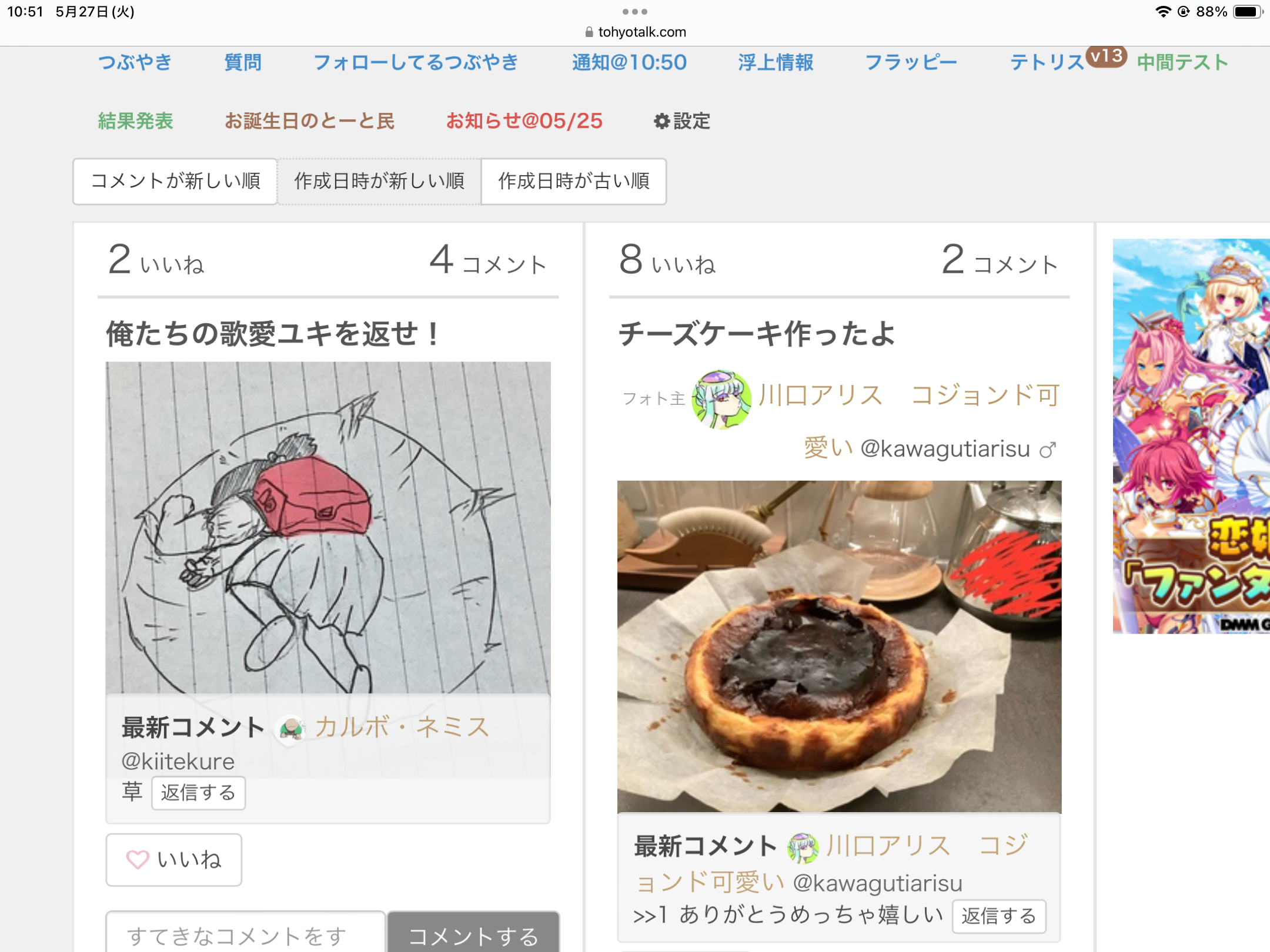1270x952 pixels.
Task: Open the 設定 gear settings link
Action: [681, 121]
